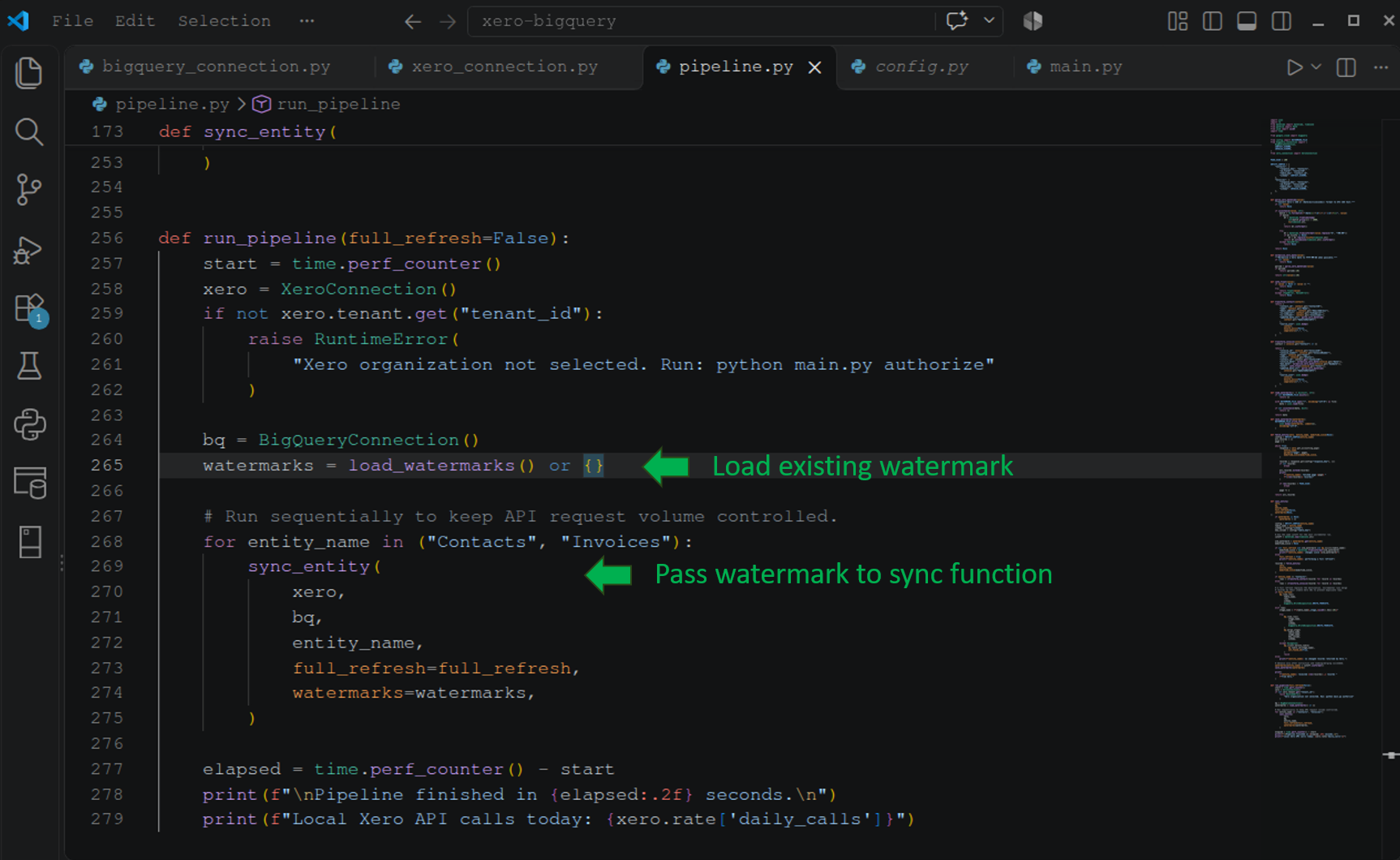The width and height of the screenshot is (1400, 860).
Task: Open the Search view icon
Action: point(29,131)
